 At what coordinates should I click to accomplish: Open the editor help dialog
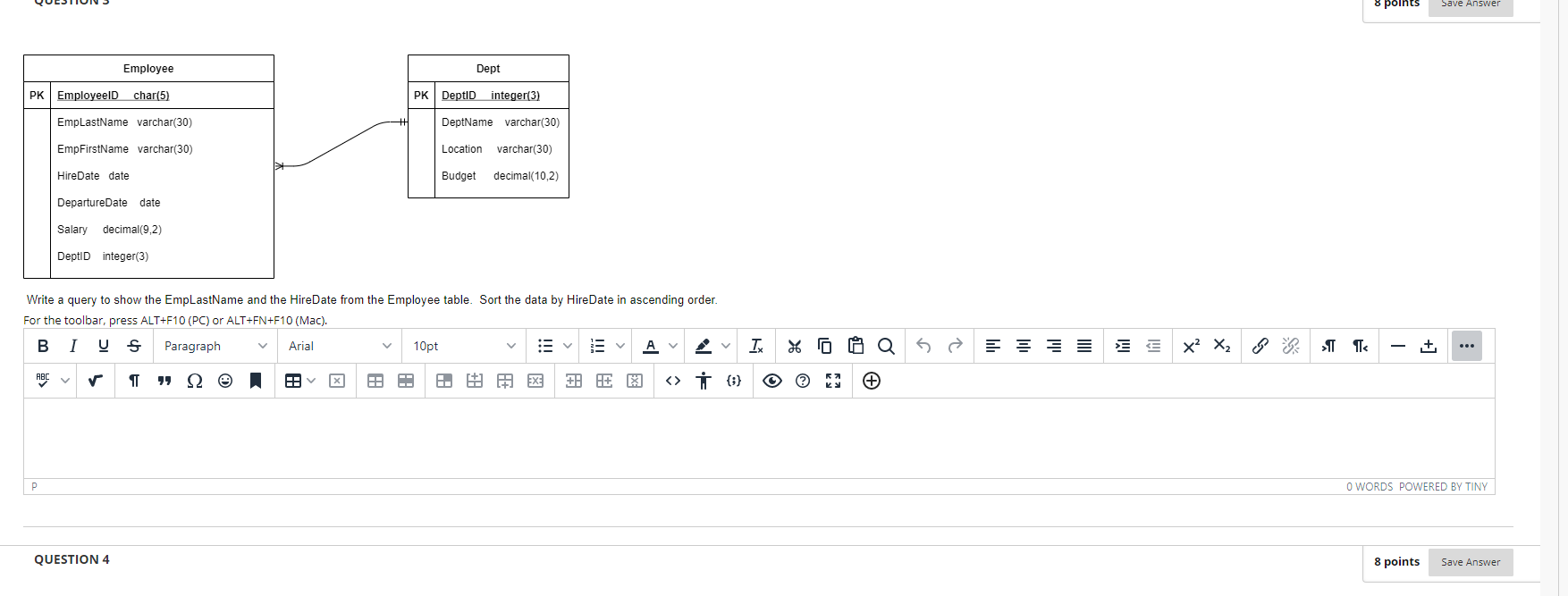click(x=803, y=381)
